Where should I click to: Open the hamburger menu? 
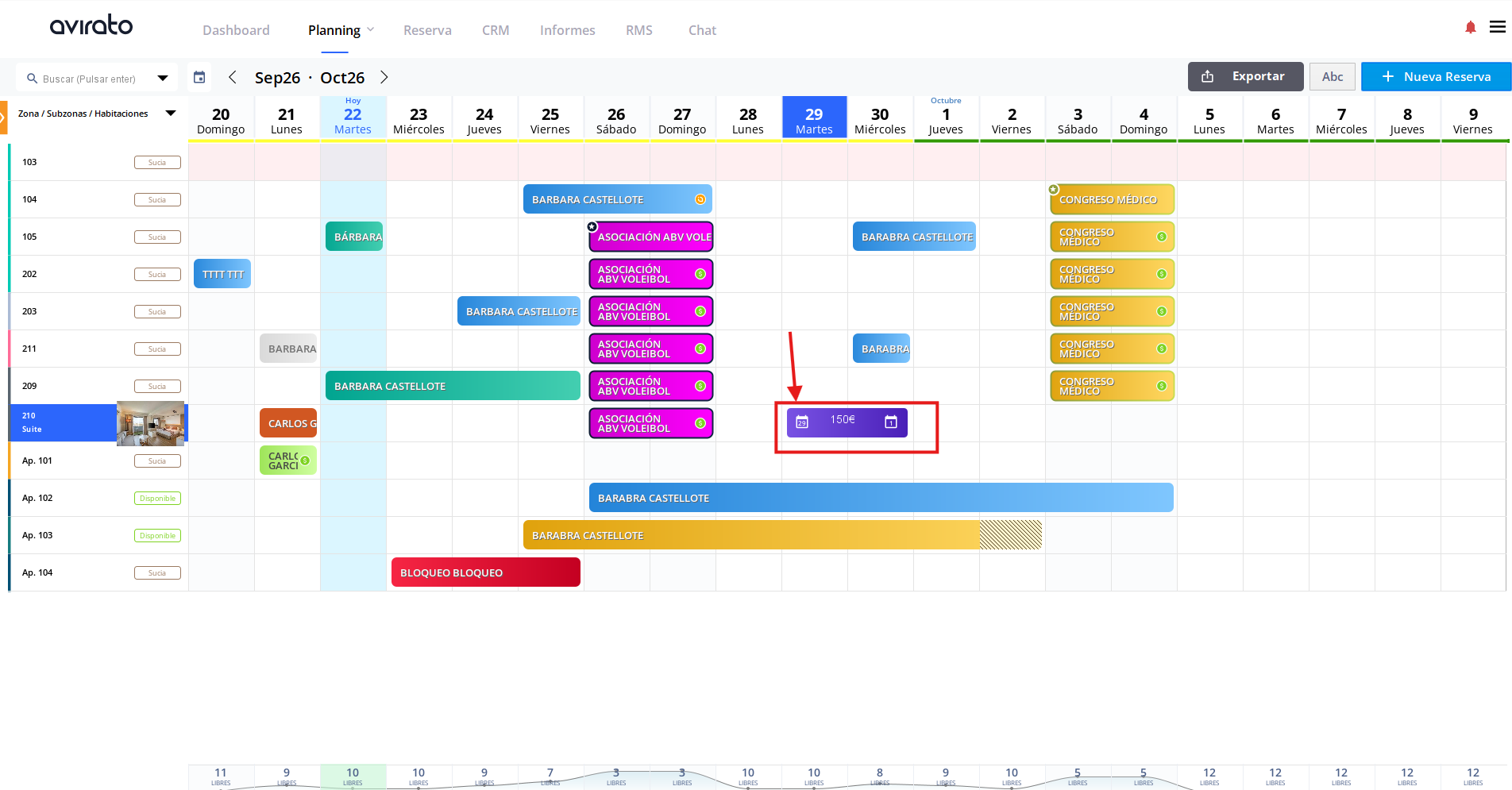pos(1498,28)
